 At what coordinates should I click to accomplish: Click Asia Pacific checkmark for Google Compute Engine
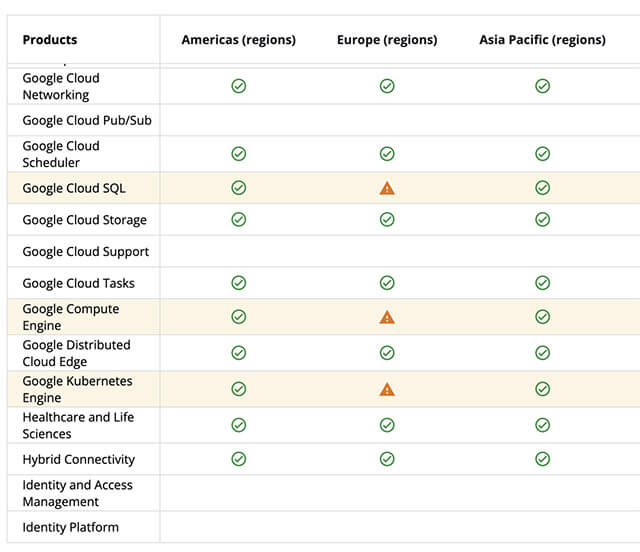pyautogui.click(x=542, y=317)
